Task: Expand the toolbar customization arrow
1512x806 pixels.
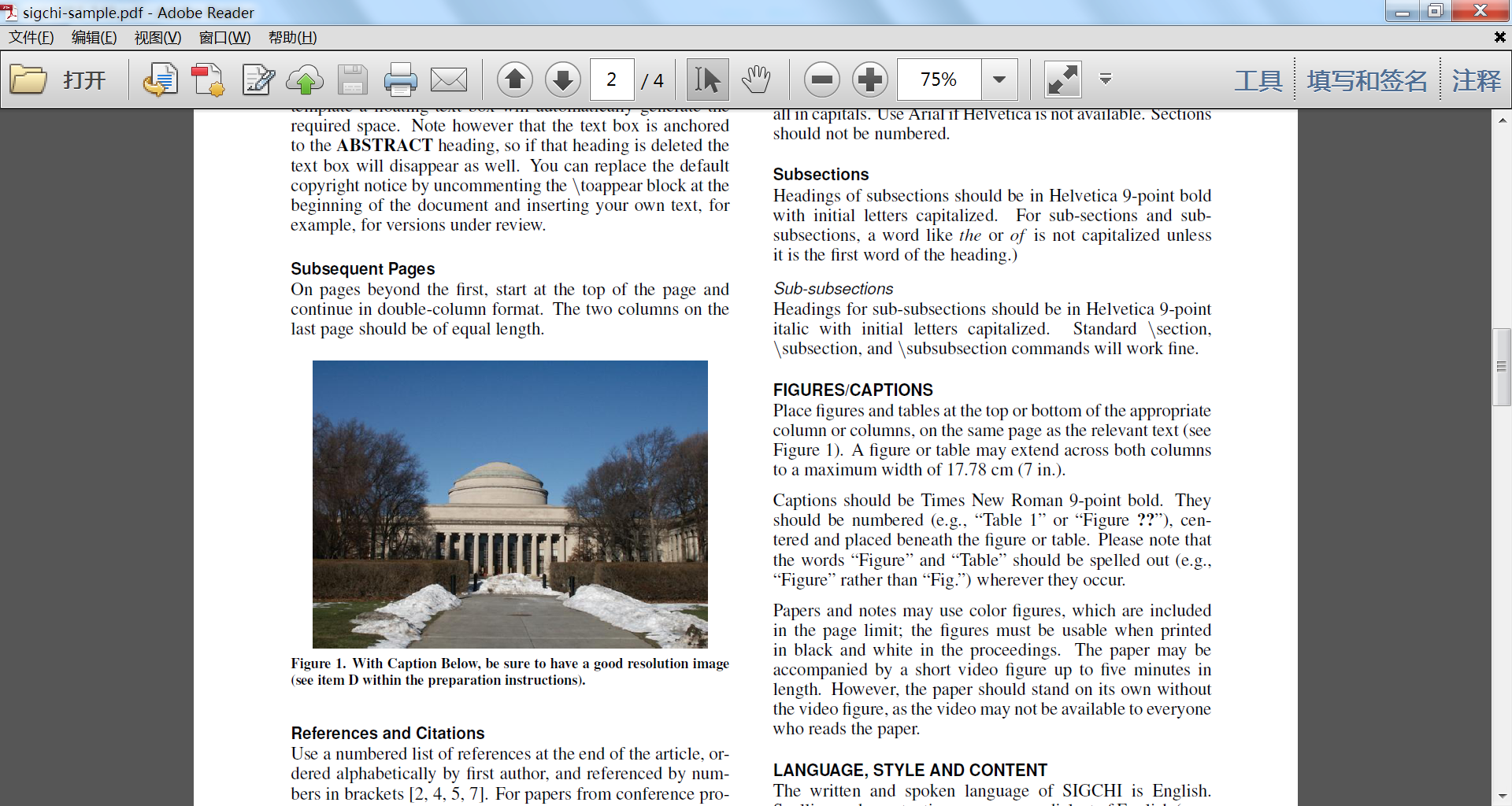Action: point(1106,79)
